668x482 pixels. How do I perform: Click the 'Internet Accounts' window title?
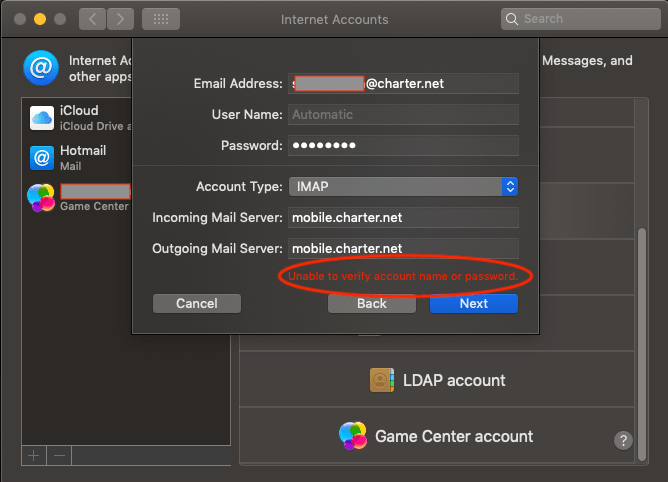pyautogui.click(x=334, y=20)
